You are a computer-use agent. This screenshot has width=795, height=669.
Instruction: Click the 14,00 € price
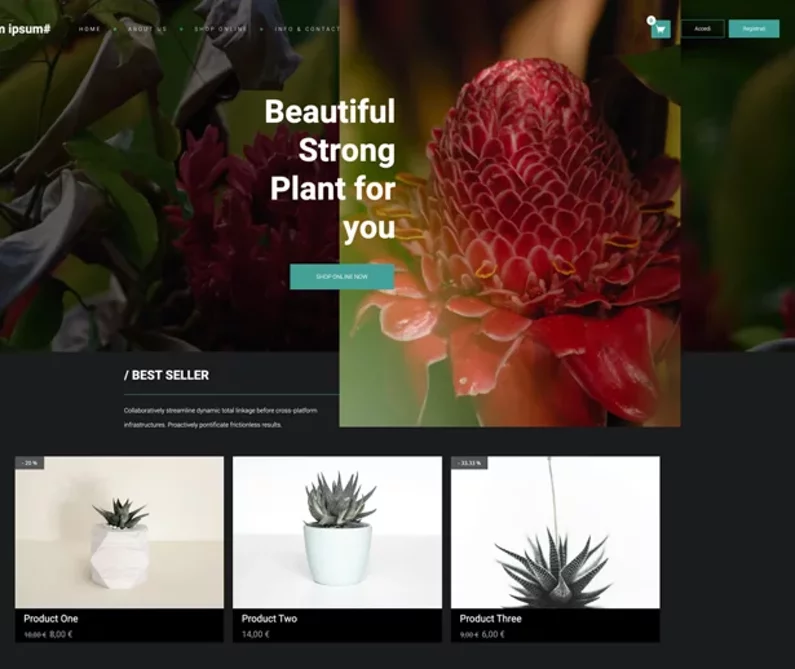(x=256, y=634)
